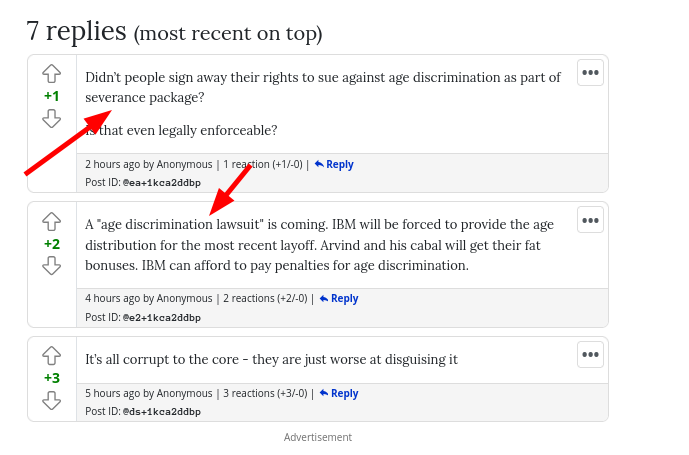Downvote the "corrupt to the core" reply
The image size is (689, 455).
pos(52,400)
